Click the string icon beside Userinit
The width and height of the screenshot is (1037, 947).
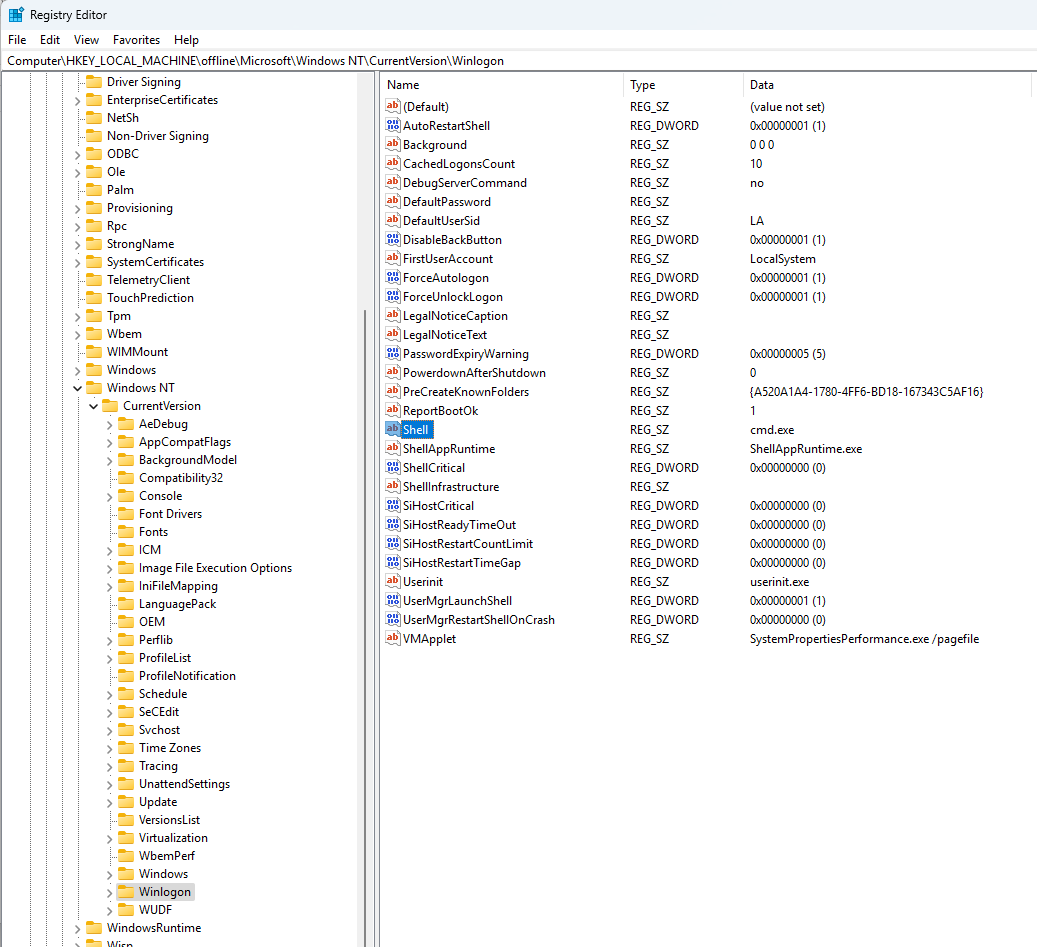393,581
